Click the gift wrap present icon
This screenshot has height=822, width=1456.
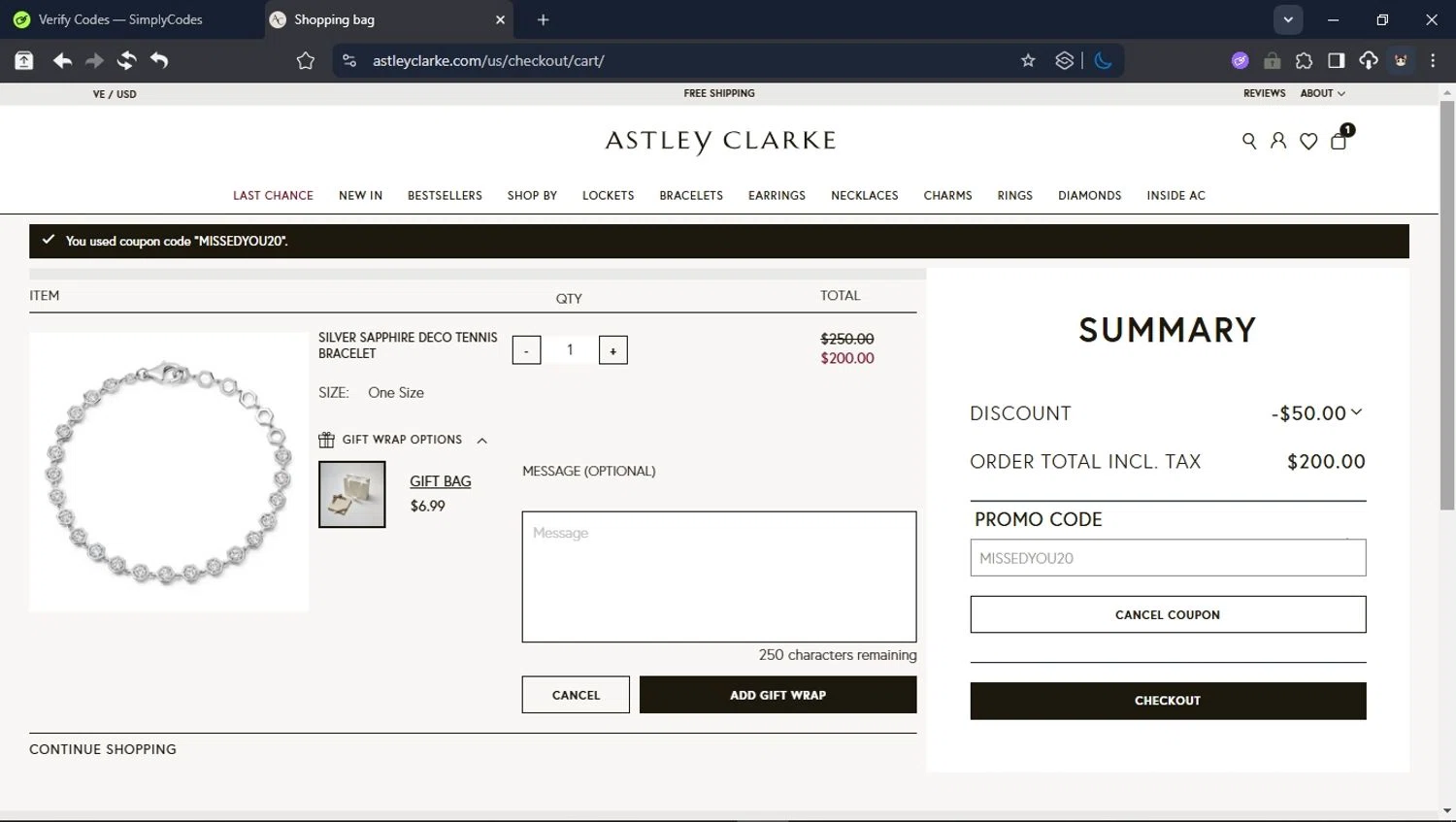tap(326, 440)
